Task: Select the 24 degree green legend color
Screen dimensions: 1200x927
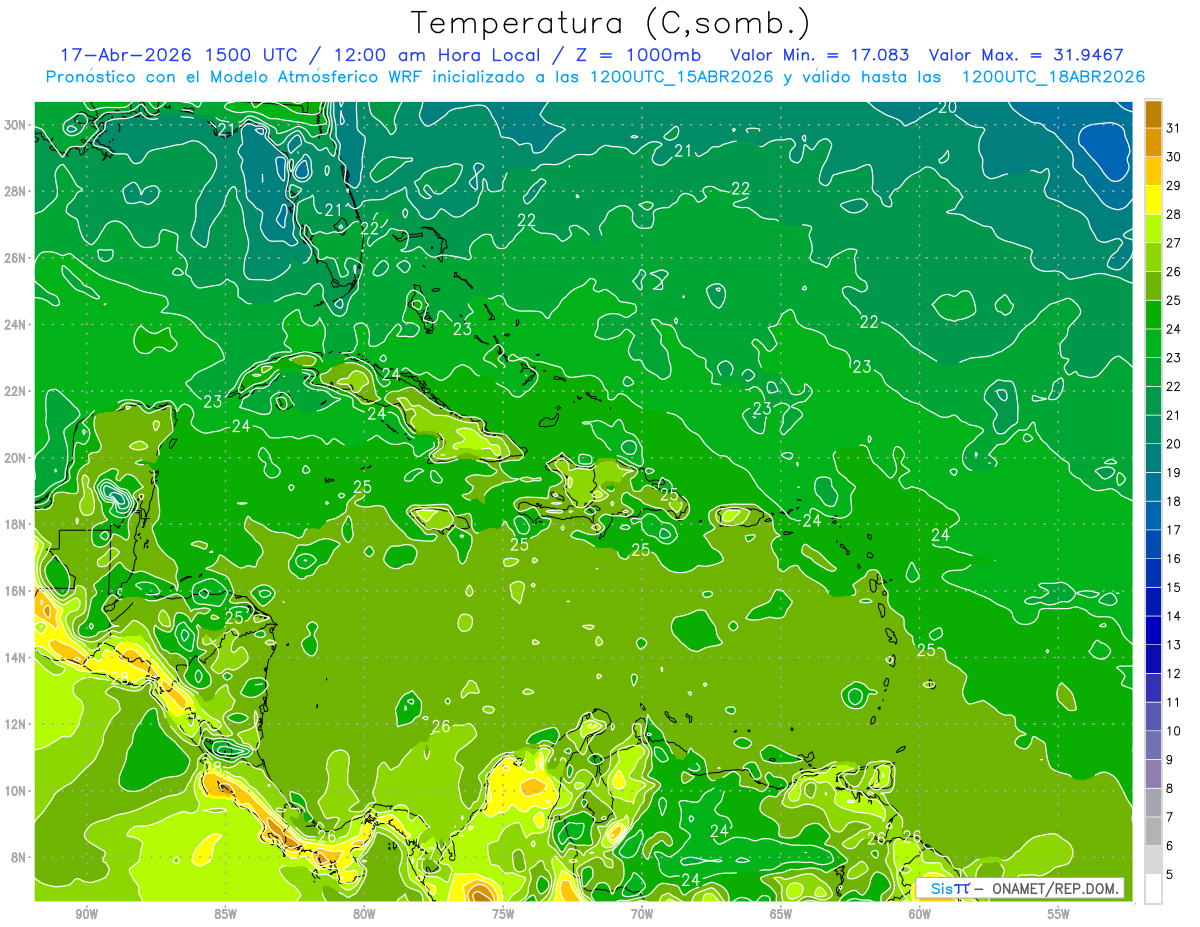Action: coord(1153,315)
